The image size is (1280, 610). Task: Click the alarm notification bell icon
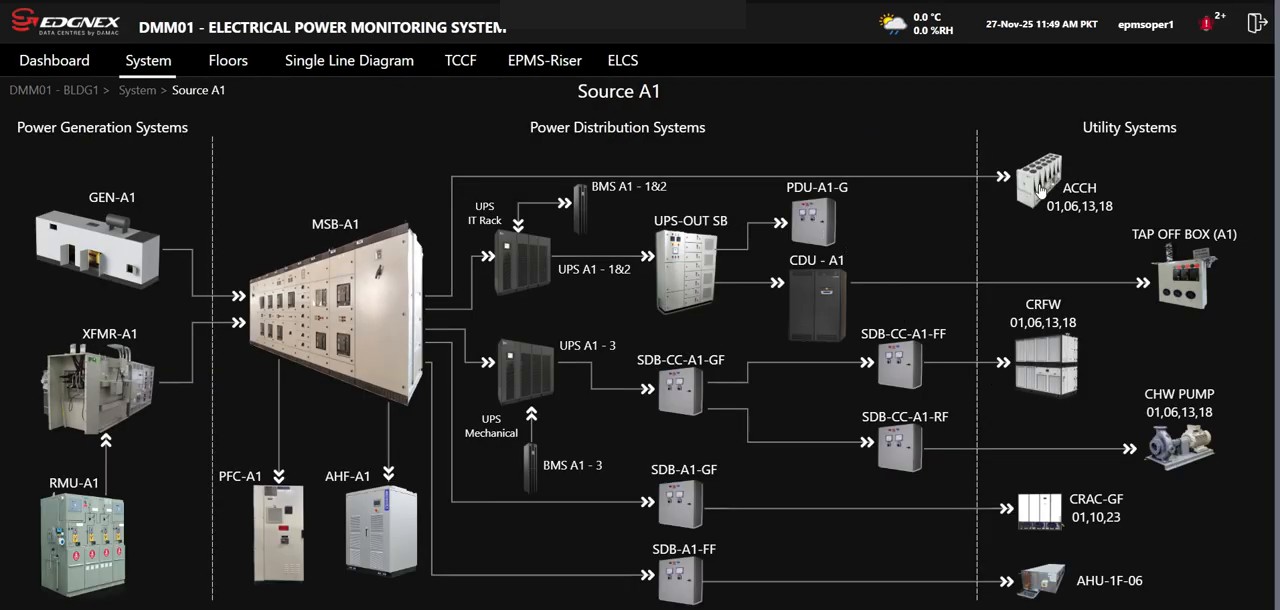click(x=1208, y=23)
